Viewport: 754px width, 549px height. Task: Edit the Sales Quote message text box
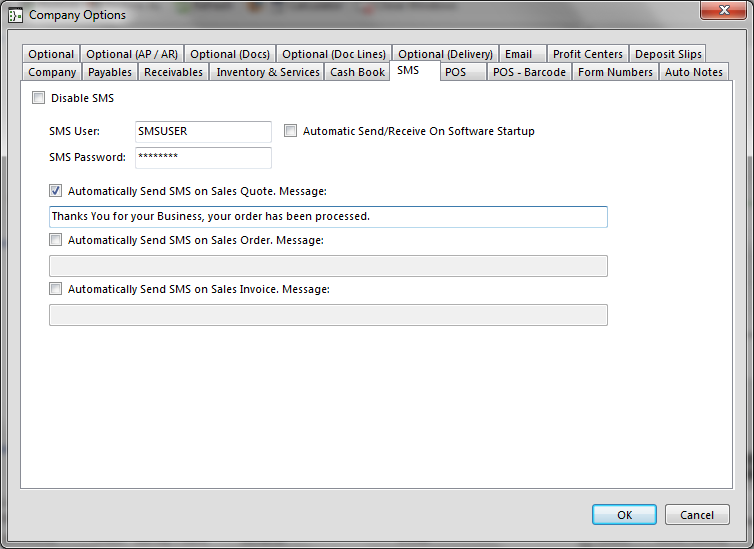(x=328, y=217)
